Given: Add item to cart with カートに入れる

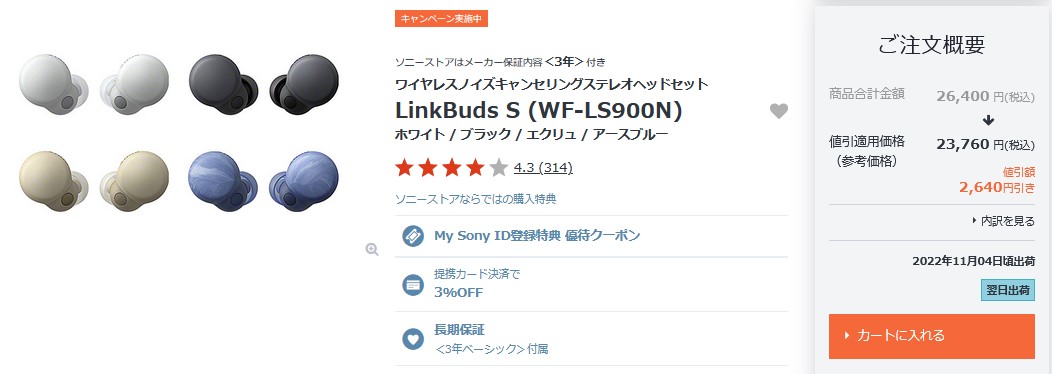Looking at the screenshot, I should pyautogui.click(x=931, y=336).
